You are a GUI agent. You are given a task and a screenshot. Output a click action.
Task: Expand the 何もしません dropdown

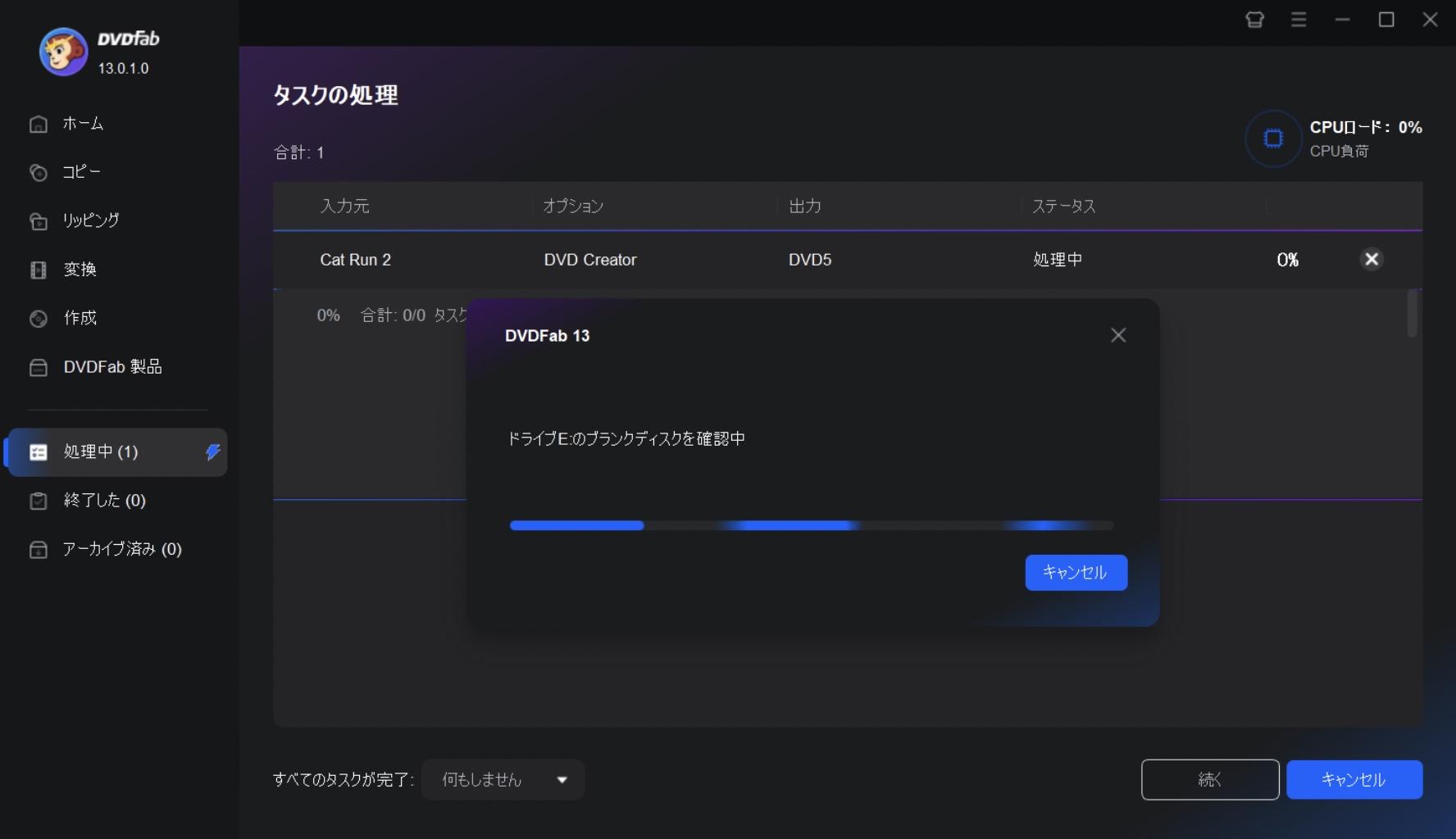[503, 780]
